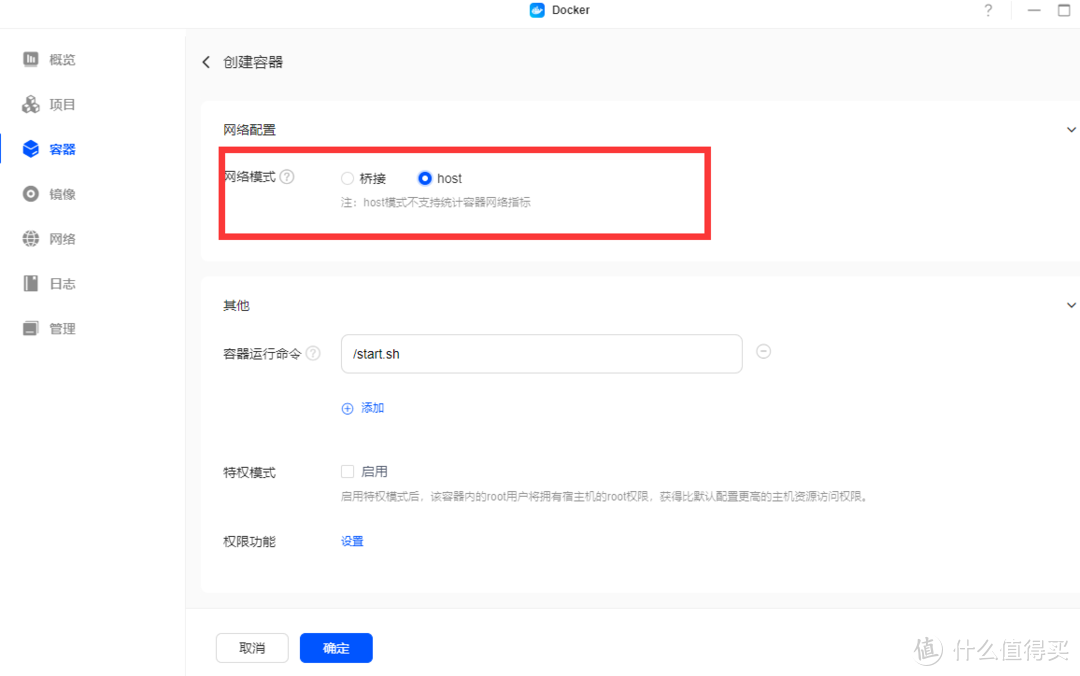This screenshot has width=1080, height=676.
Task: Select the 桥接 bridge network mode
Action: click(x=348, y=179)
